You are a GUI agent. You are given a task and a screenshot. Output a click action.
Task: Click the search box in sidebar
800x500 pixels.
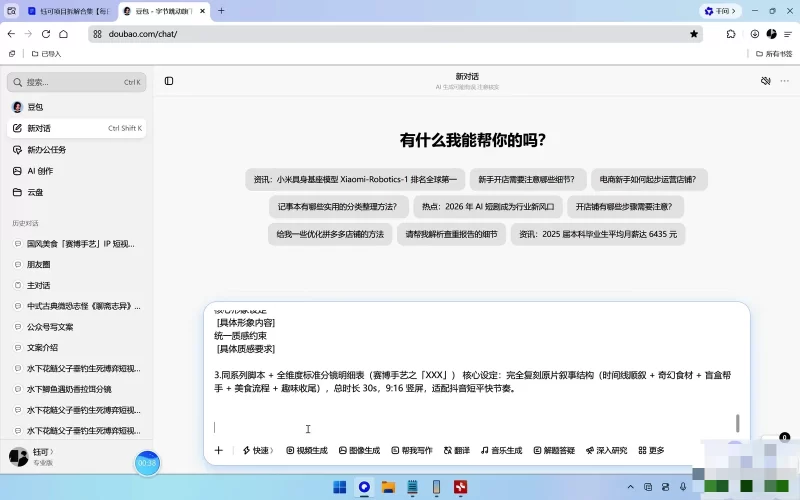(77, 82)
